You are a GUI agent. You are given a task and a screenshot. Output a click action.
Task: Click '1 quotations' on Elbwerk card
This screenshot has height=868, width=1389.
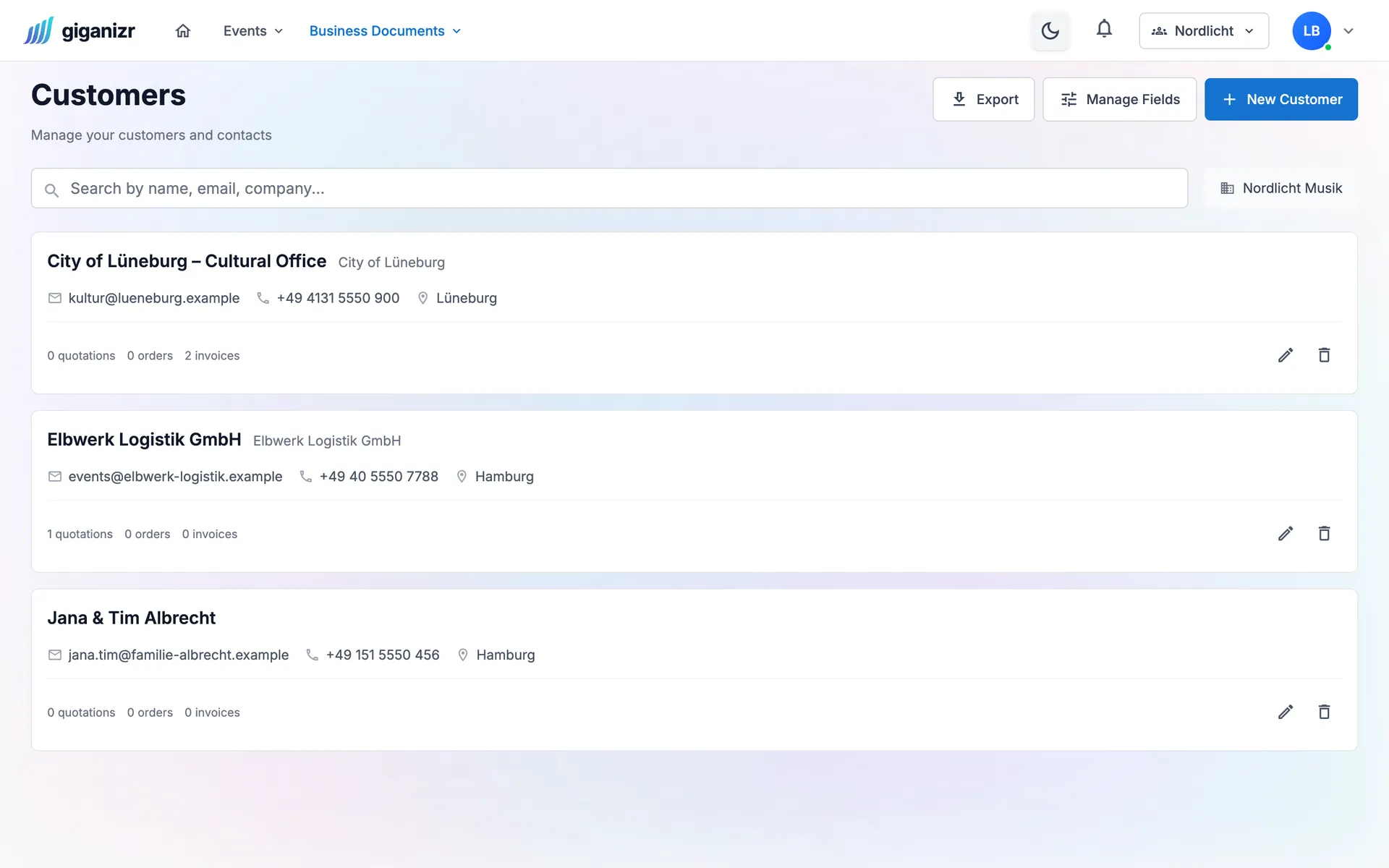coord(80,534)
